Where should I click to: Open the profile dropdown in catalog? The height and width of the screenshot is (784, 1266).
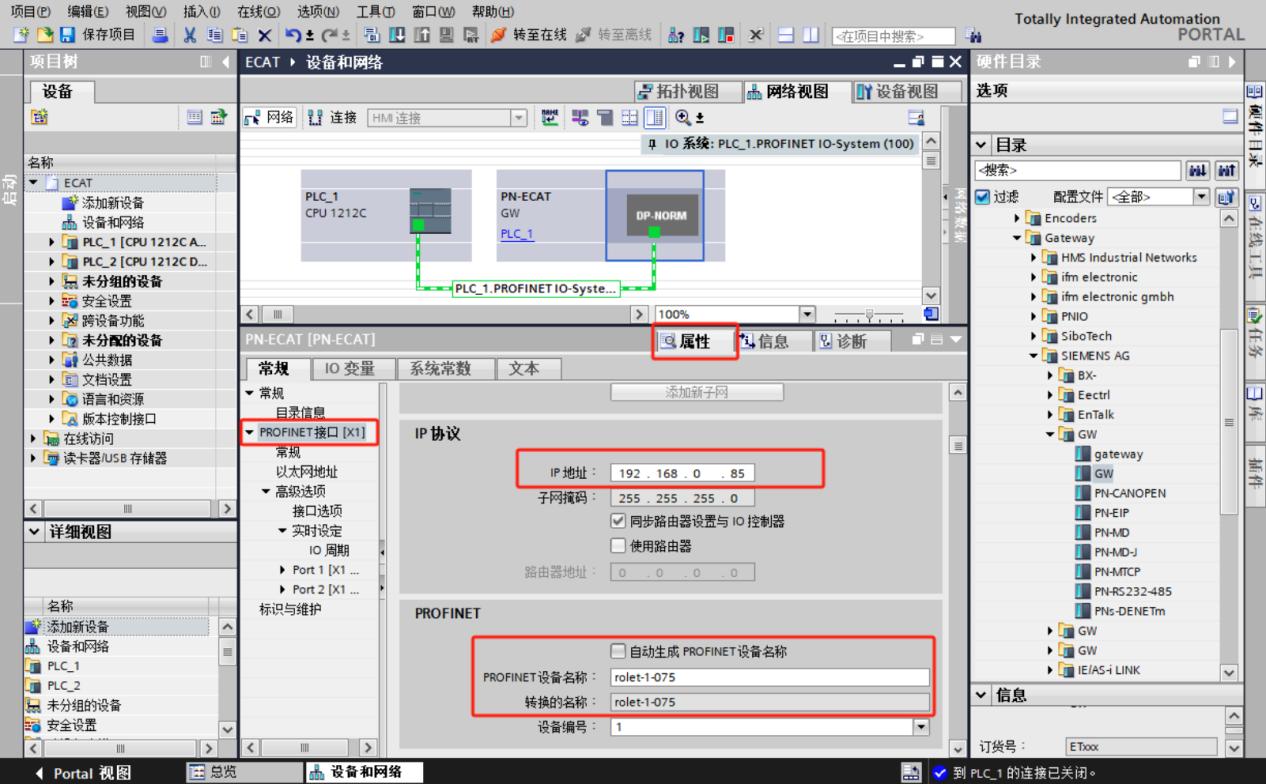point(1203,197)
